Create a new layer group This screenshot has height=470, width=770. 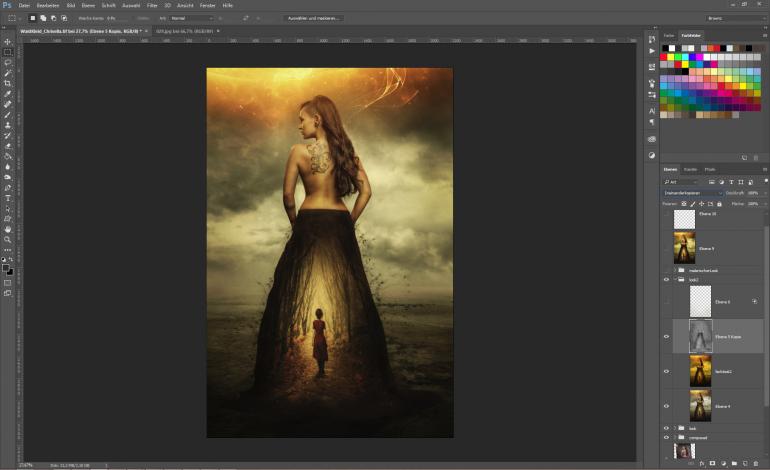[x=734, y=463]
